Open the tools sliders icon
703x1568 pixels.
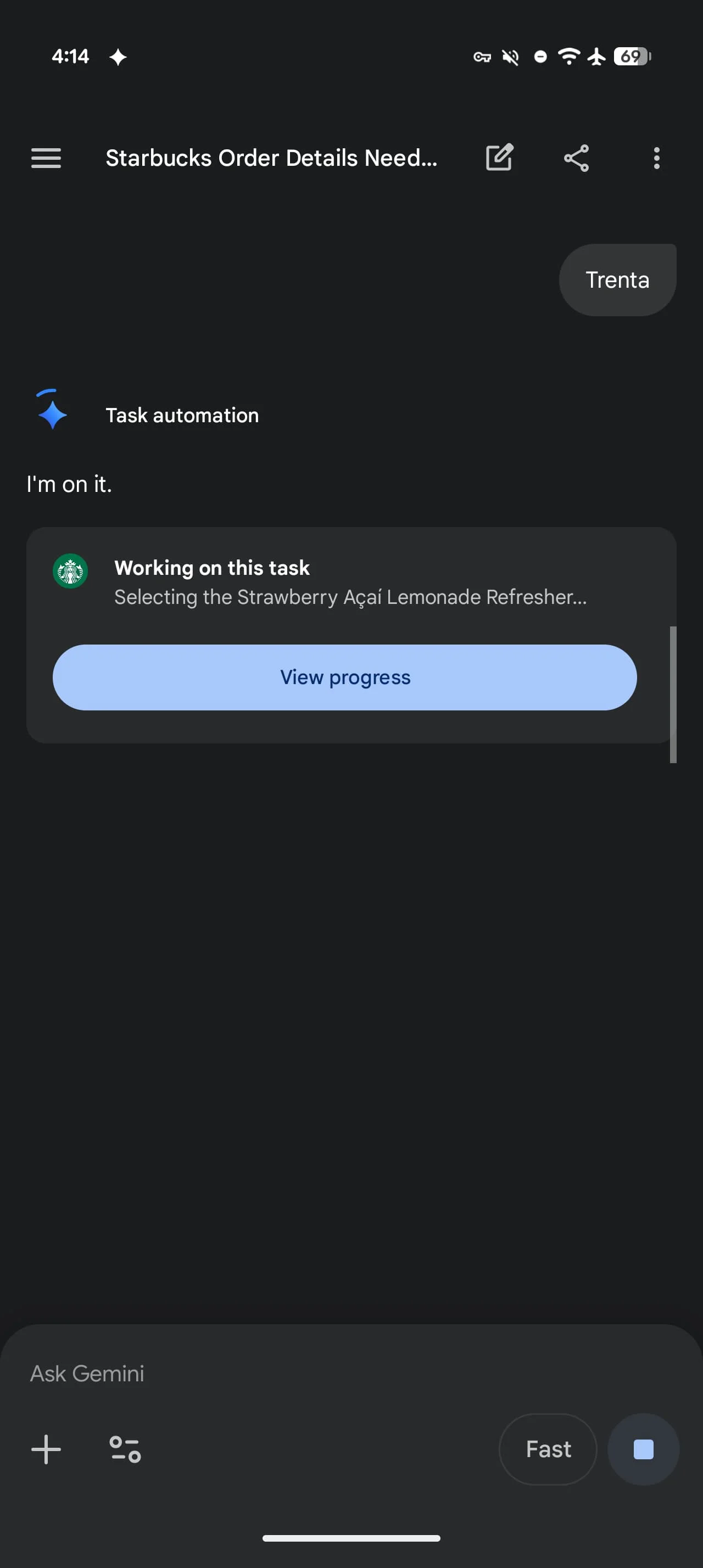[x=125, y=1449]
